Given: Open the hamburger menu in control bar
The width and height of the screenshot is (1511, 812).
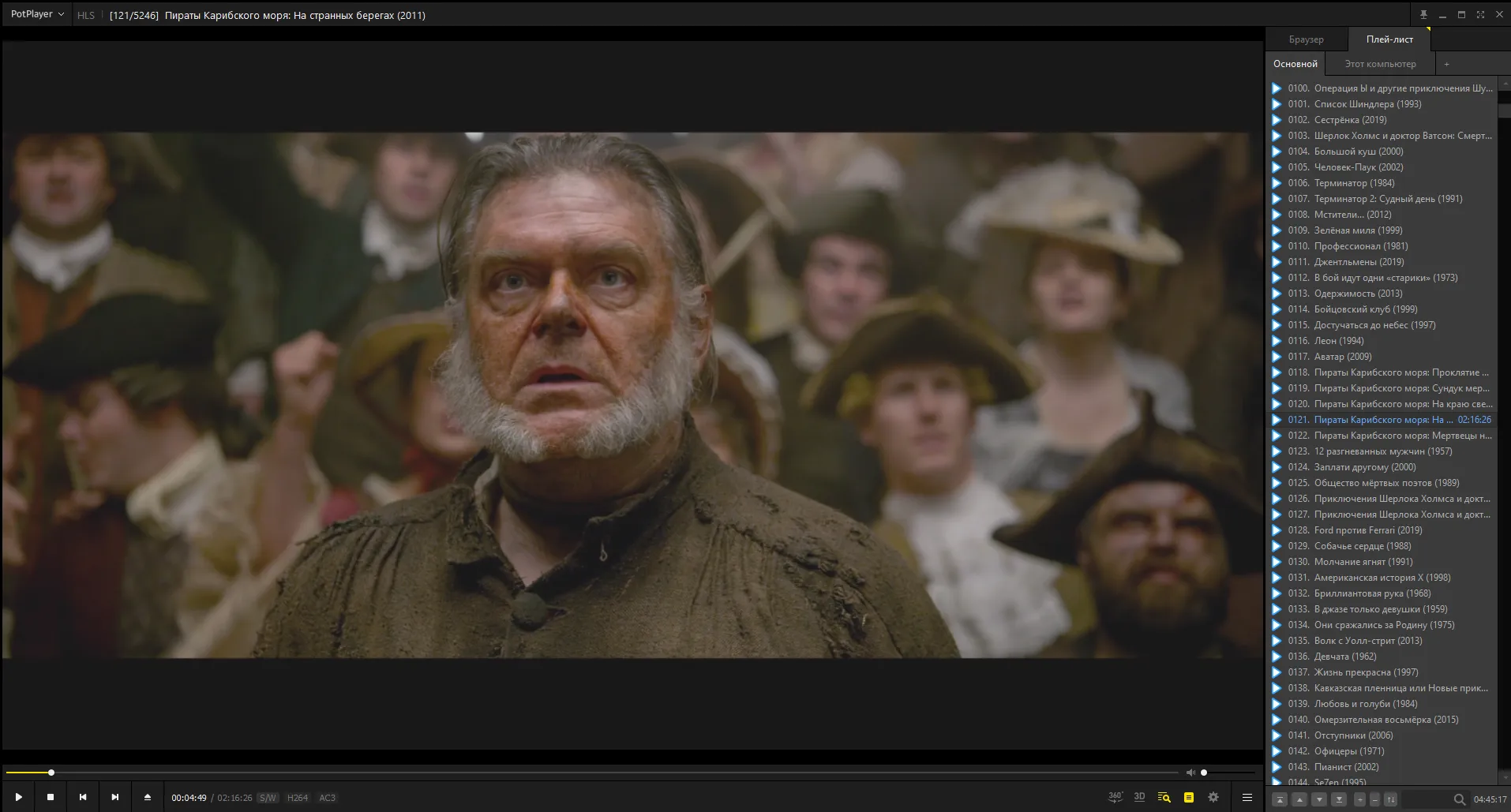Looking at the screenshot, I should click(1247, 797).
